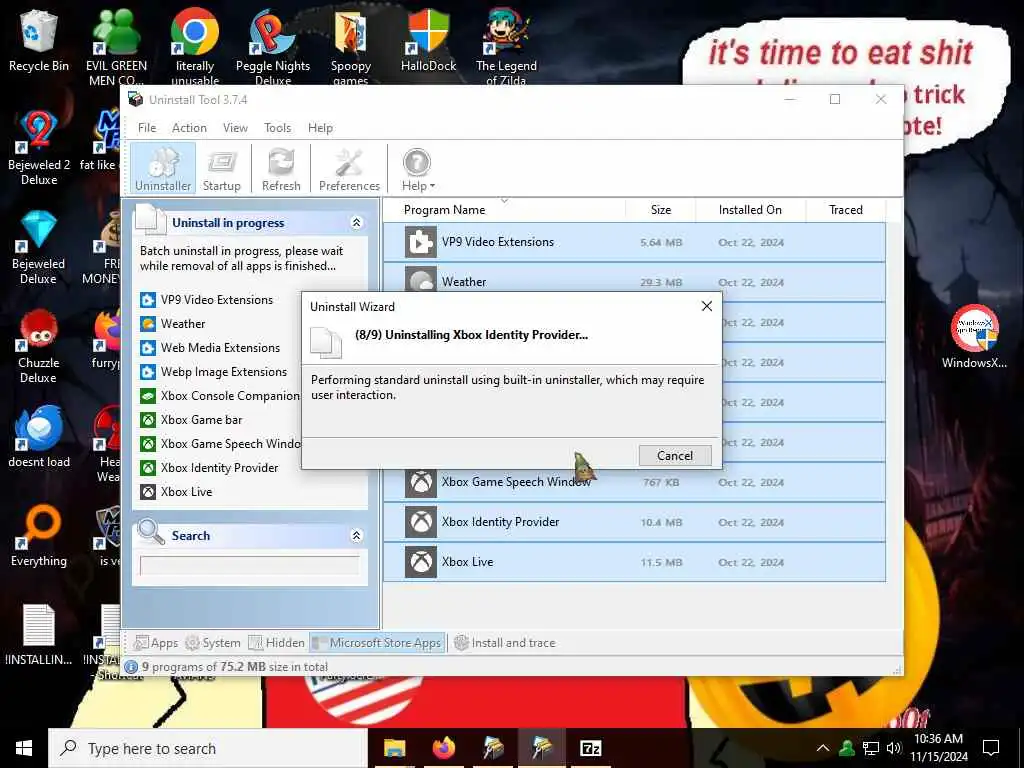This screenshot has height=768, width=1024.
Task: Select the EVIL GREEN MEN desktop icon
Action: click(x=116, y=47)
